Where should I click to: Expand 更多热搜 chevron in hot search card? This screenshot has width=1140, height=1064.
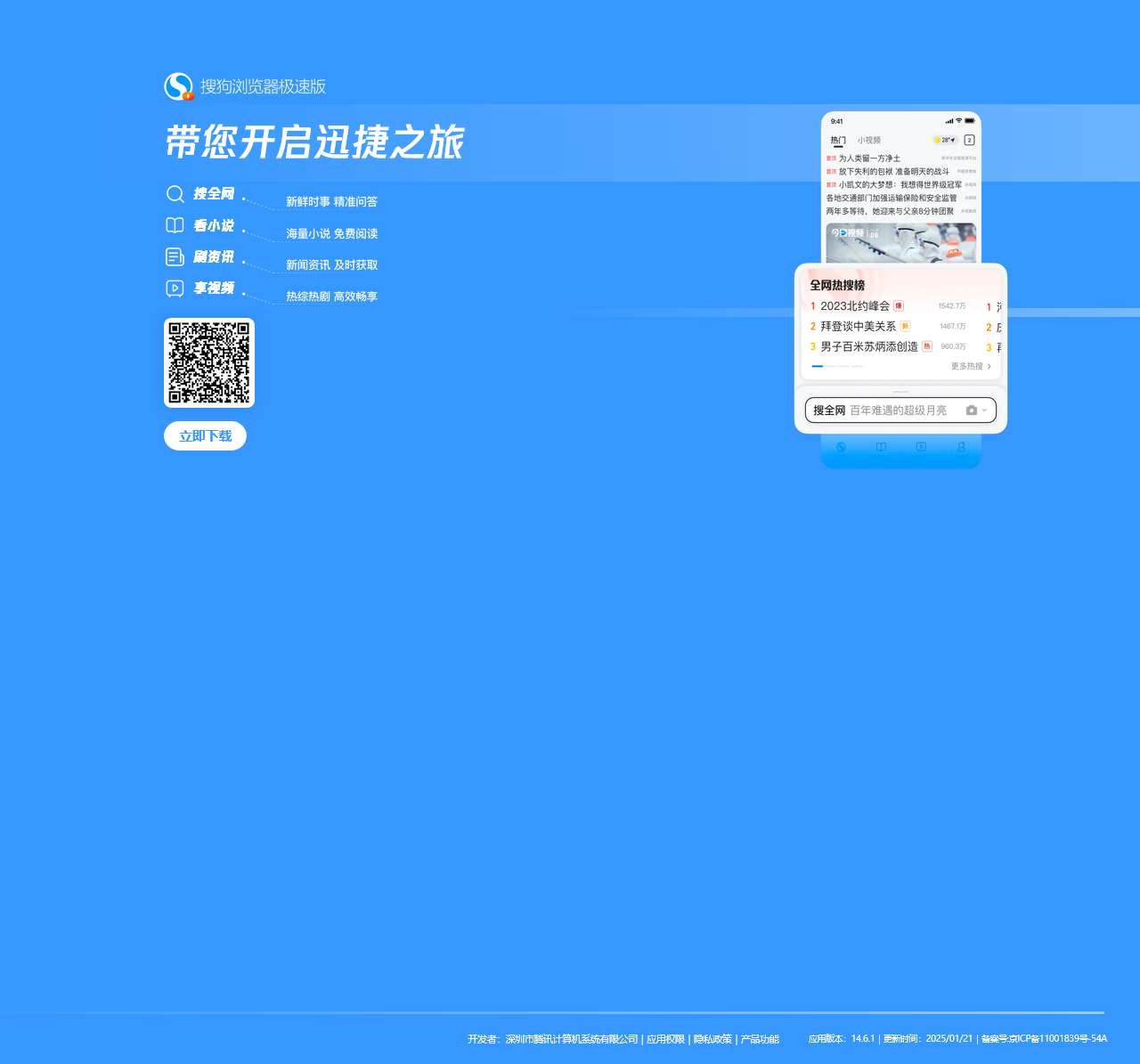[x=989, y=366]
